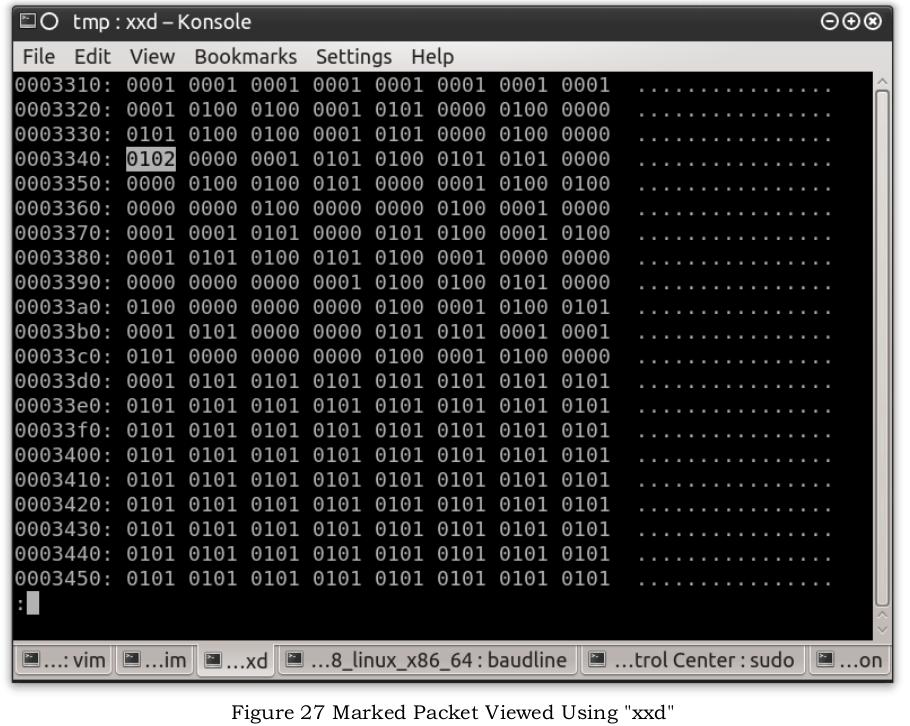Open the Edit menu

92,57
